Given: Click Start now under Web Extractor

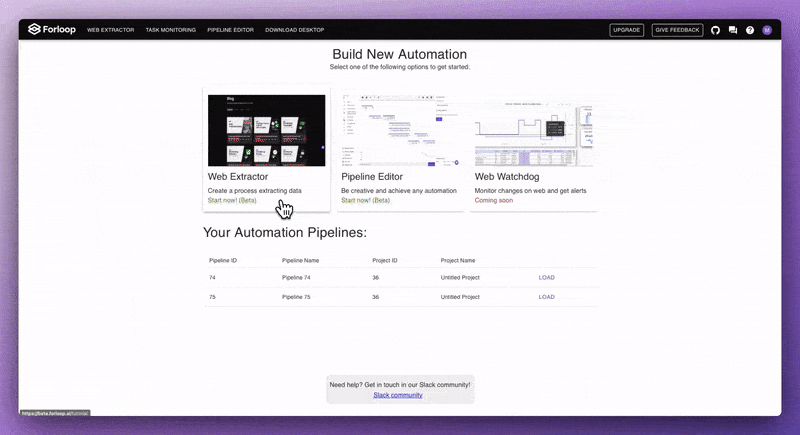Looking at the screenshot, I should (232, 200).
